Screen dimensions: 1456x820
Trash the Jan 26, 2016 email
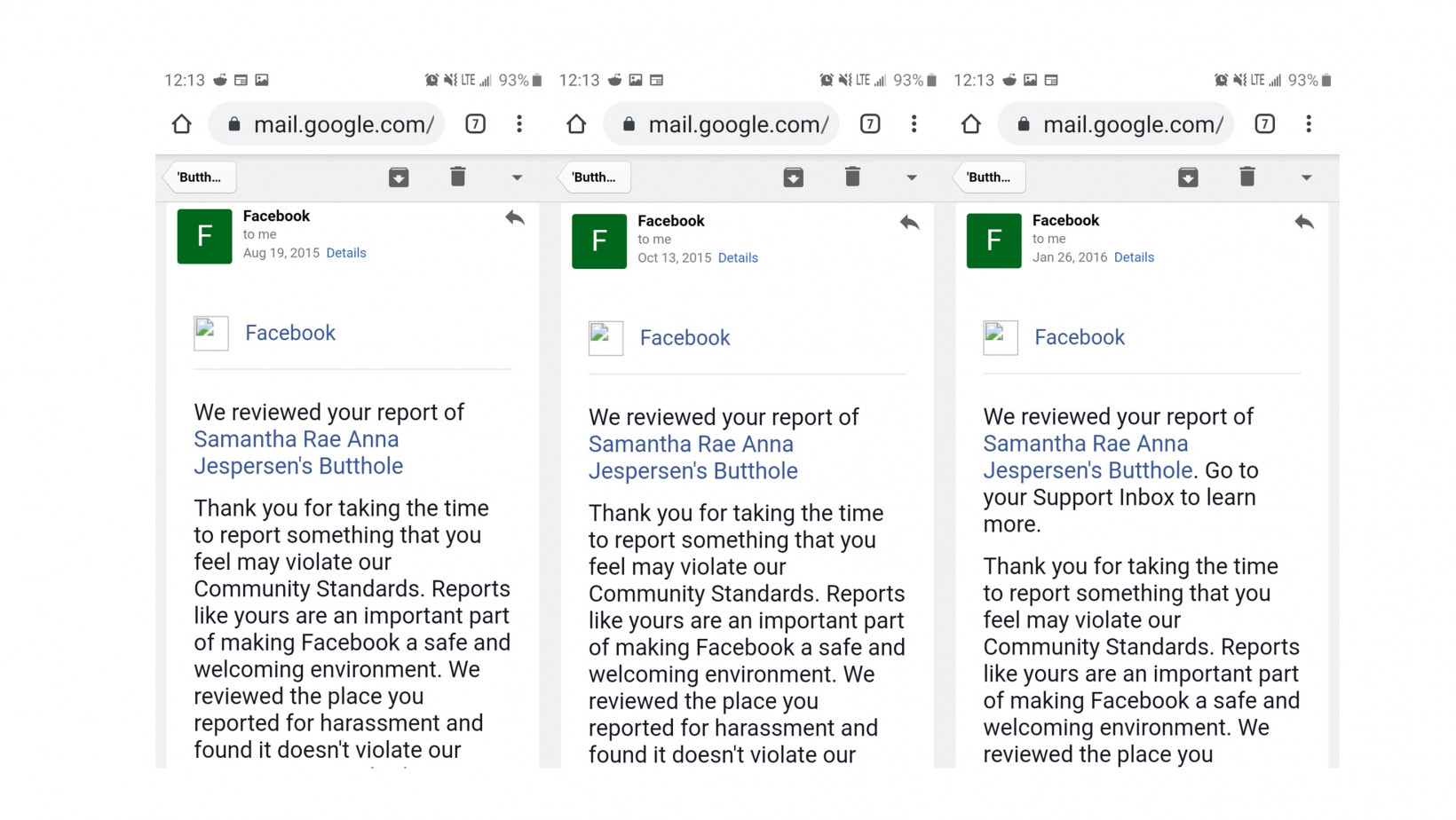(x=1247, y=177)
